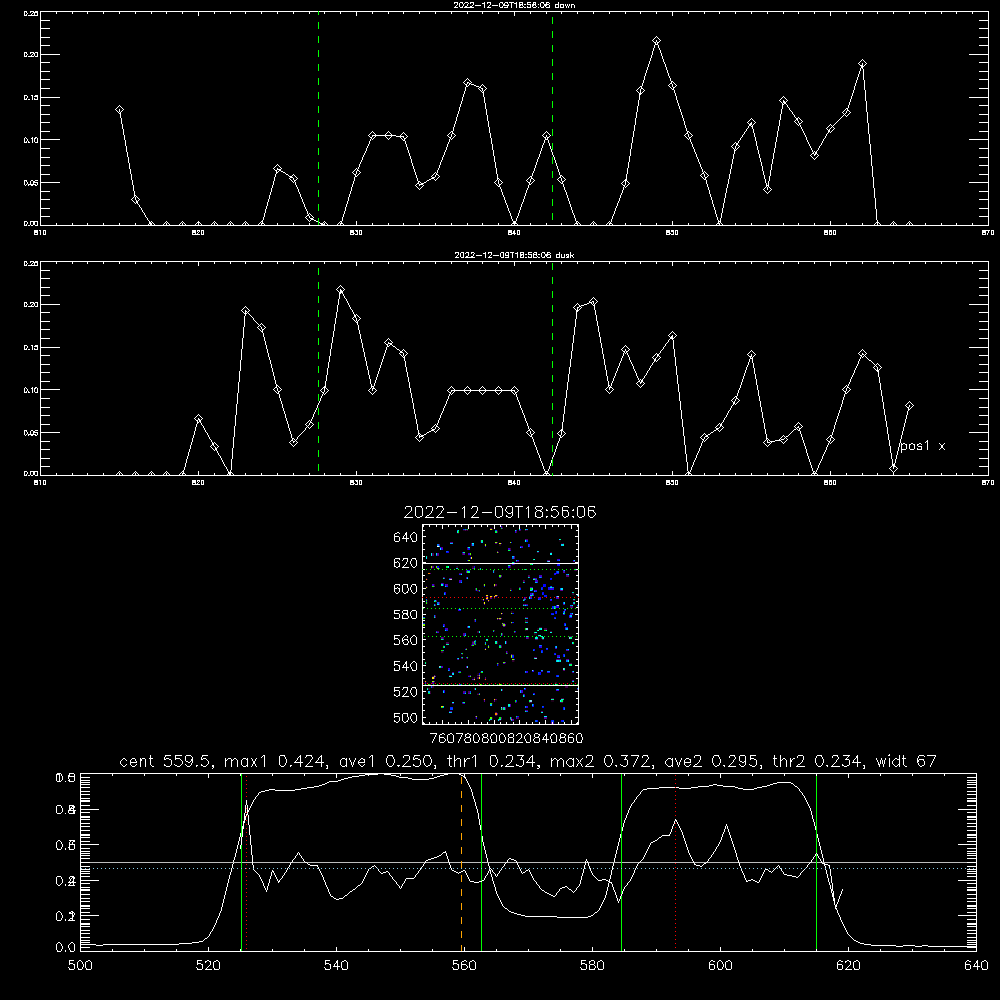Click the timestamp title above the scatter image
This screenshot has height=1000, width=1000.
500,512
